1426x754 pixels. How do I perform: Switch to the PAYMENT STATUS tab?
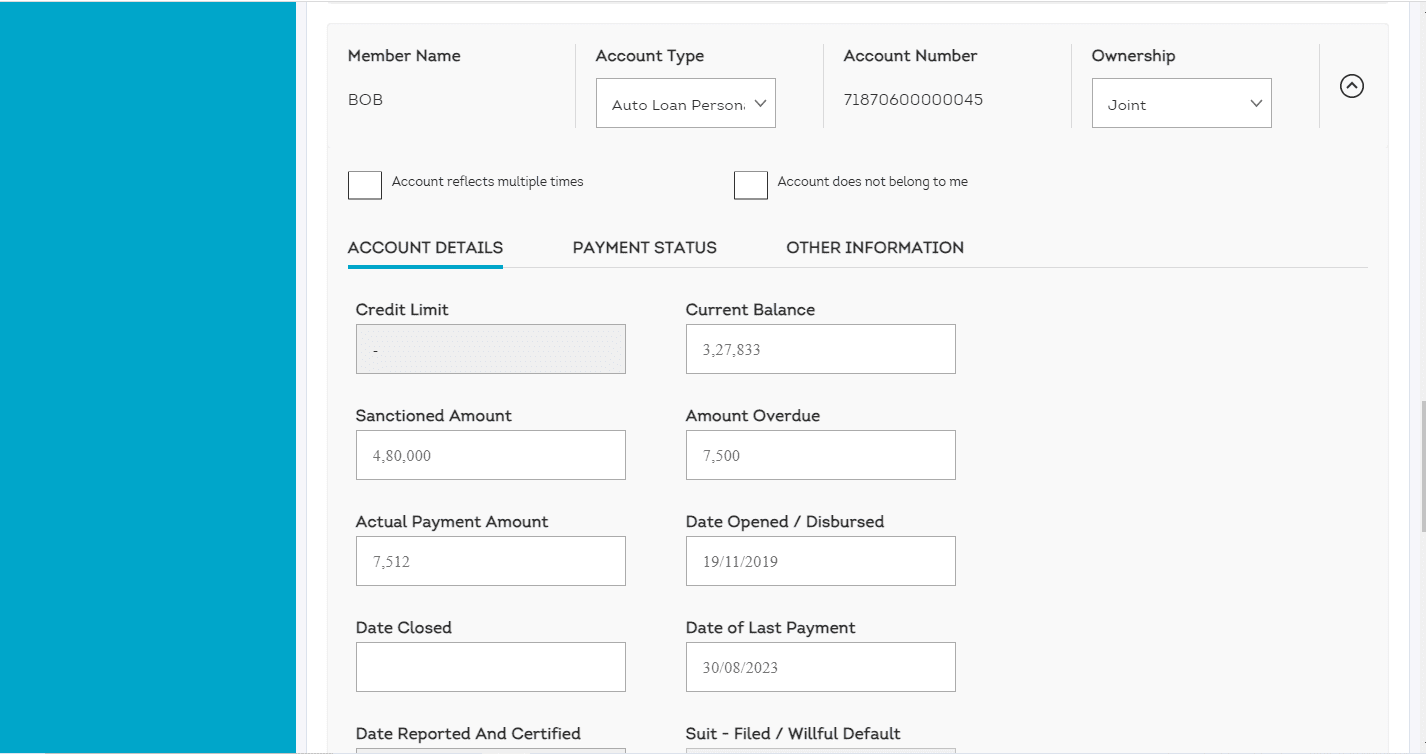tap(645, 248)
